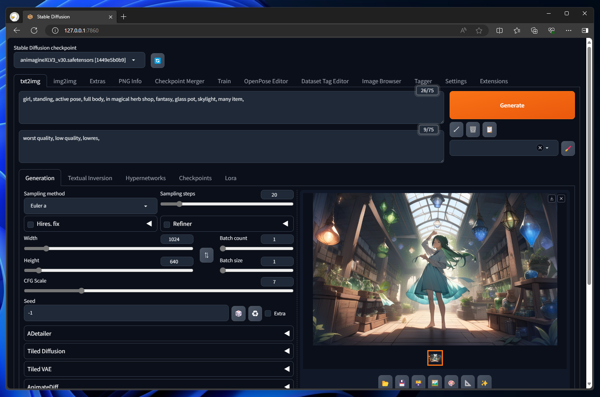Viewport: 600px width, 397px height.
Task: Click the Height slider handle
Action: pos(39,270)
